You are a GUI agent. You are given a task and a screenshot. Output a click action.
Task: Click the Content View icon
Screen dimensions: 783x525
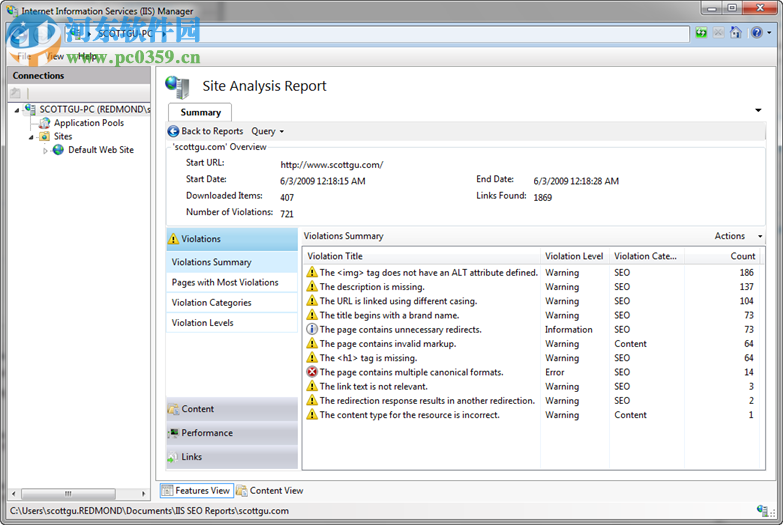coord(242,491)
